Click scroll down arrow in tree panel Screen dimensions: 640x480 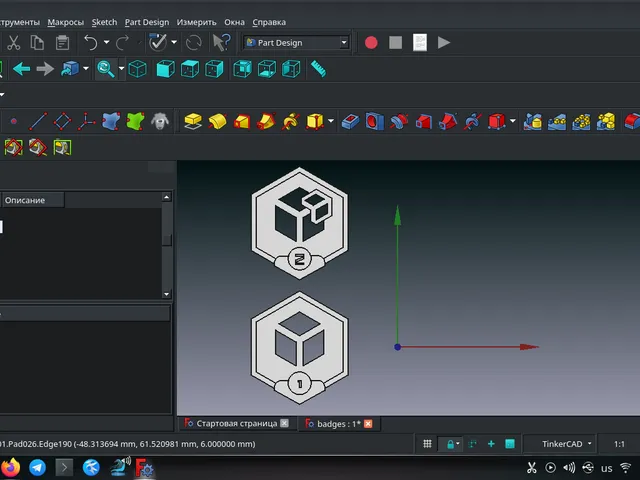point(167,294)
